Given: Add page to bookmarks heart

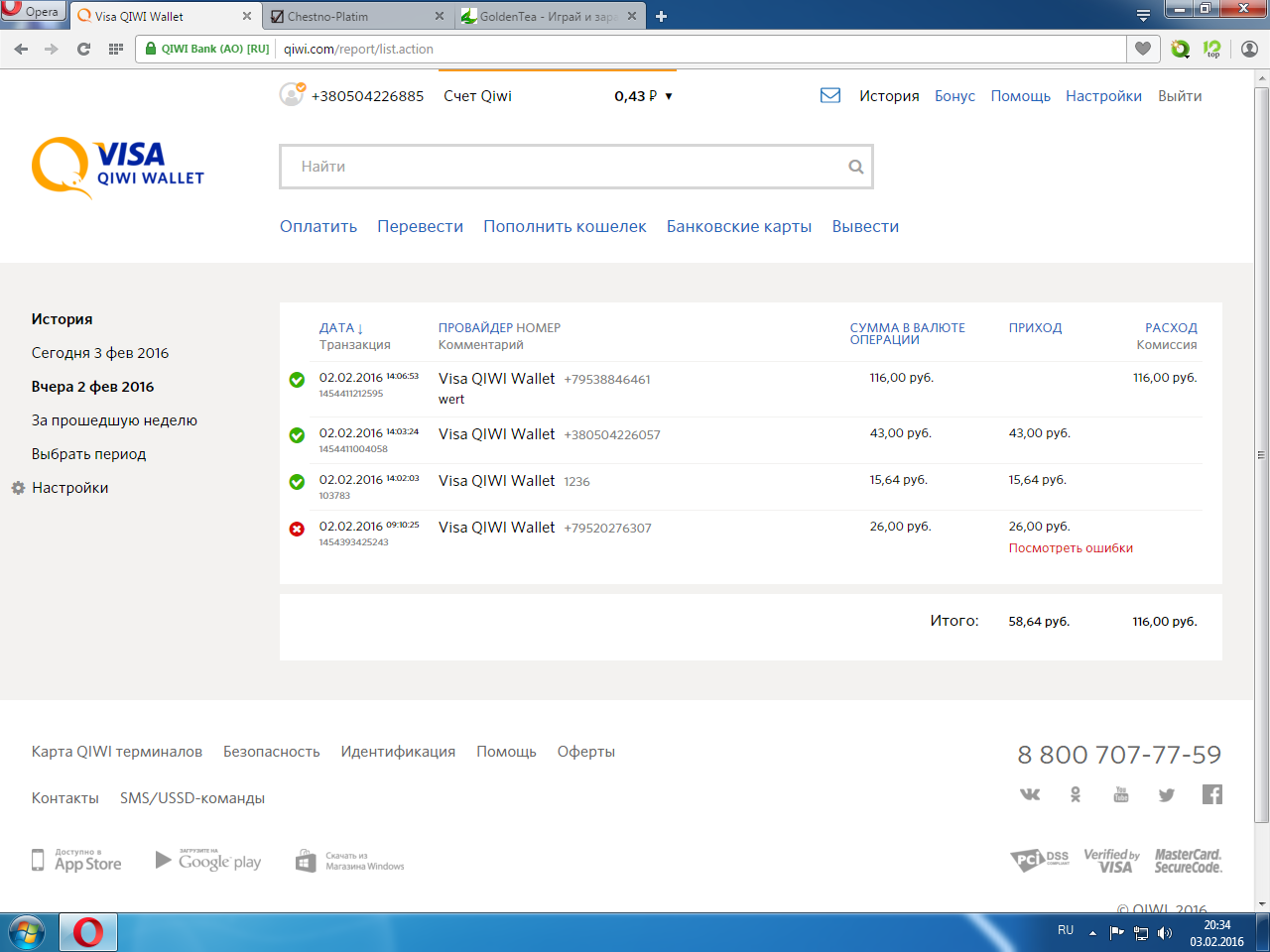Looking at the screenshot, I should click(x=1143, y=49).
